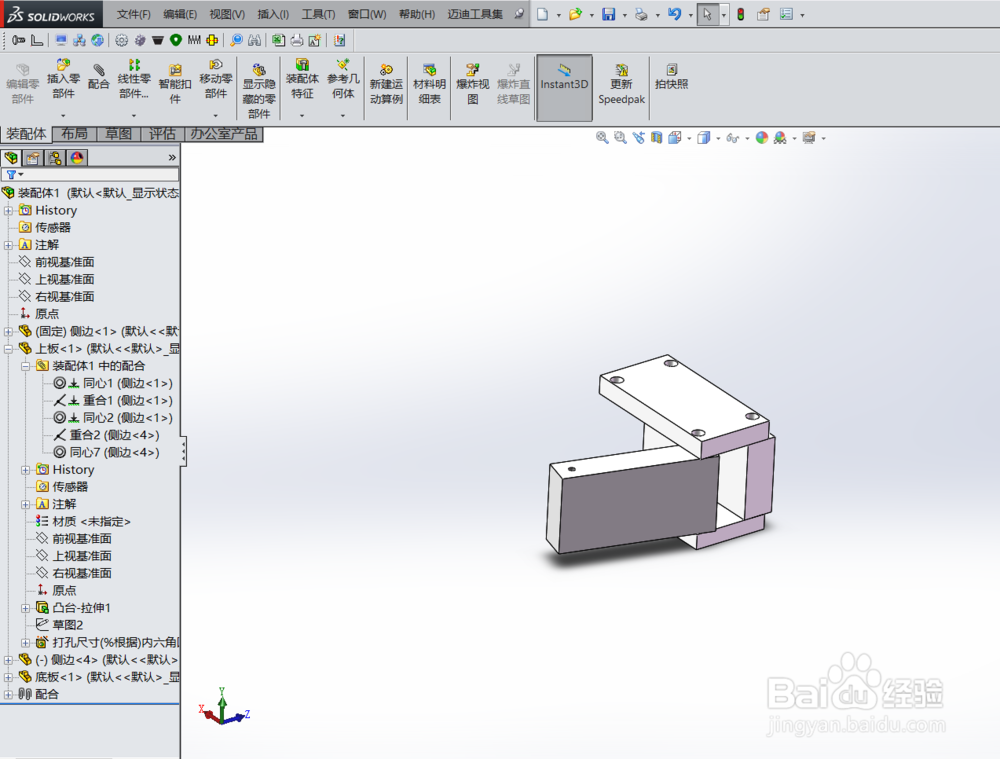The height and width of the screenshot is (759, 1000).
Task: Select the Zoom to Fit tool
Action: (601, 136)
